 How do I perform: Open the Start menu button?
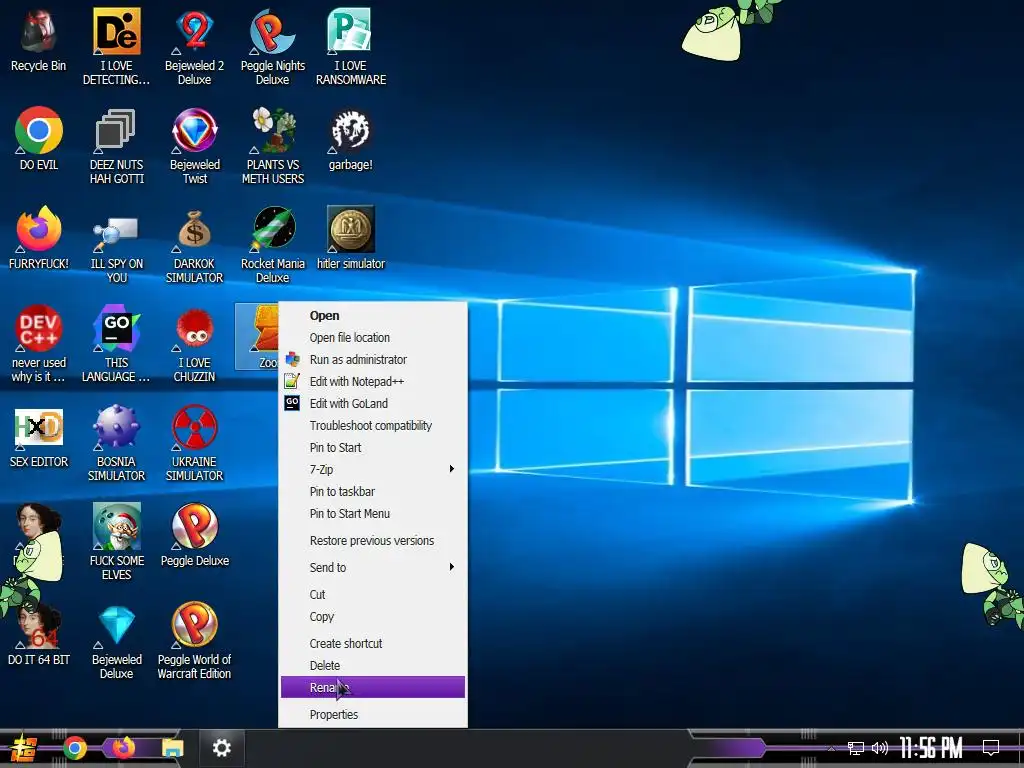tap(22, 748)
